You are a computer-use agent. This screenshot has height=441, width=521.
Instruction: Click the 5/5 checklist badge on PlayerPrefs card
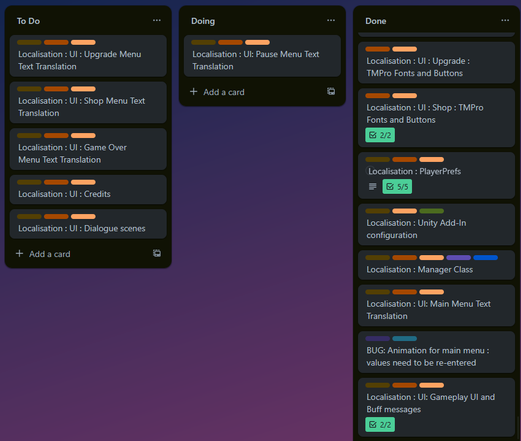pos(397,187)
